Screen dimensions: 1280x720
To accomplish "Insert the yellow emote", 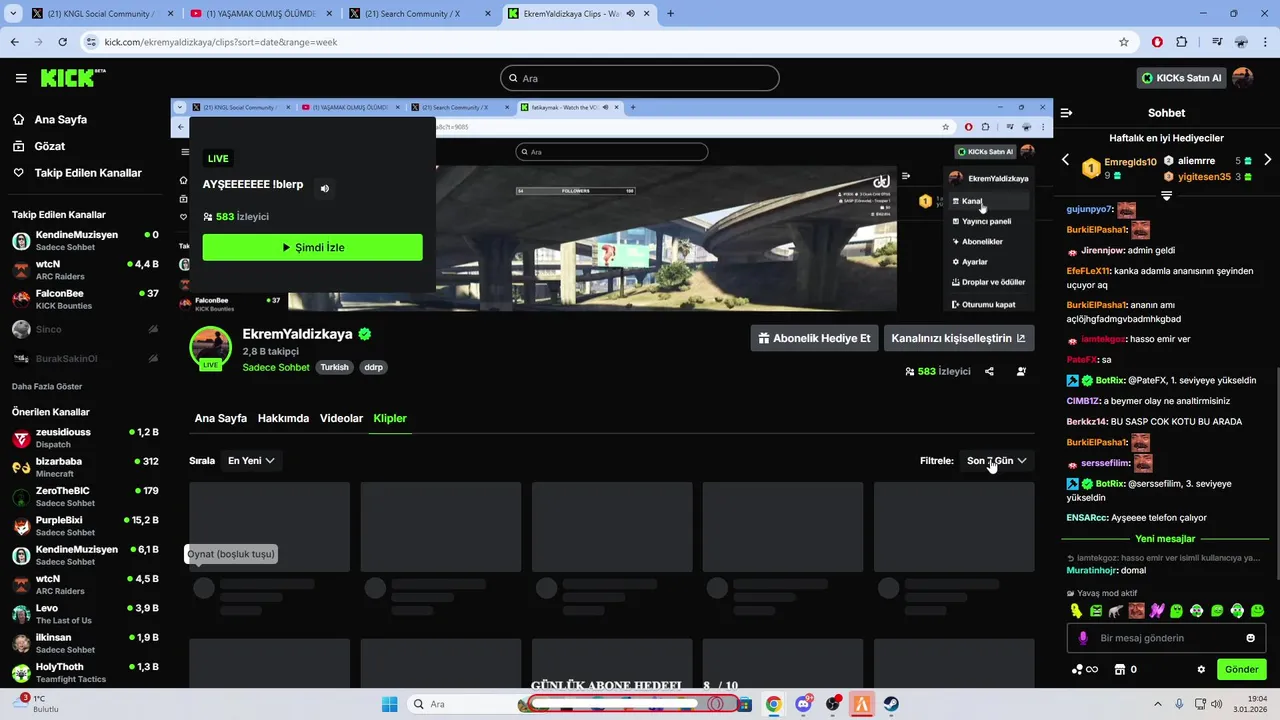I will 1076,610.
